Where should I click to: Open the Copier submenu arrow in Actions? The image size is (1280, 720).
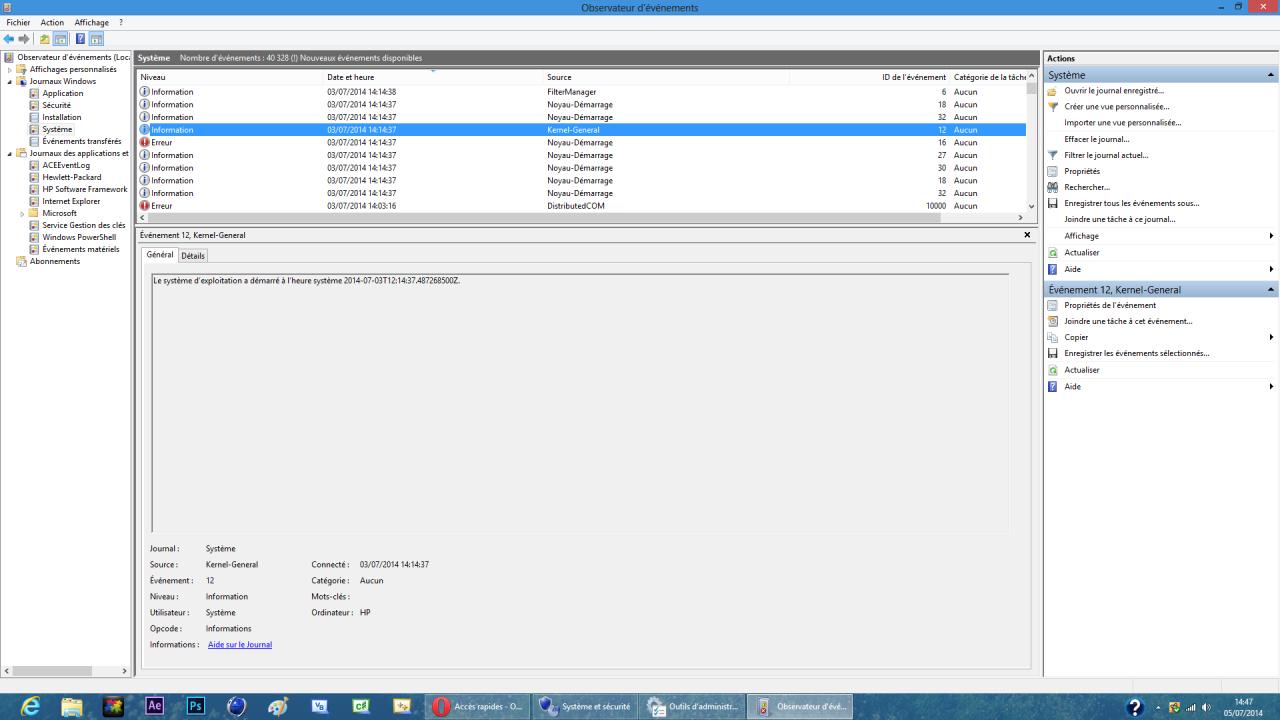(x=1271, y=337)
